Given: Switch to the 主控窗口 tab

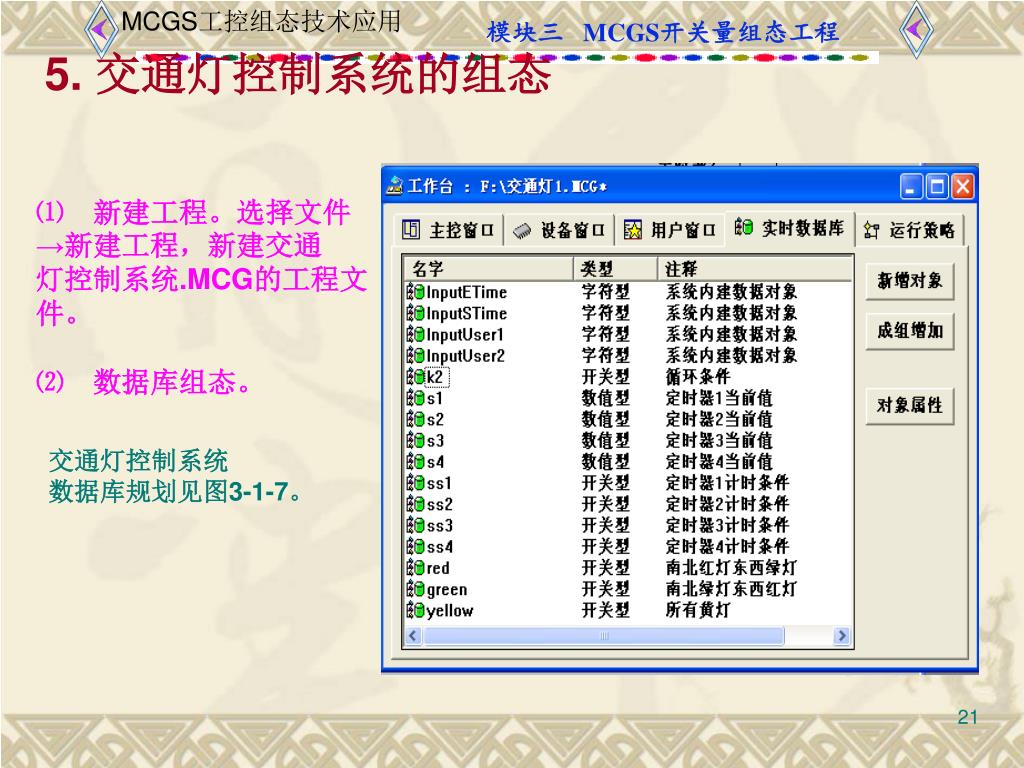Looking at the screenshot, I should tap(448, 230).
